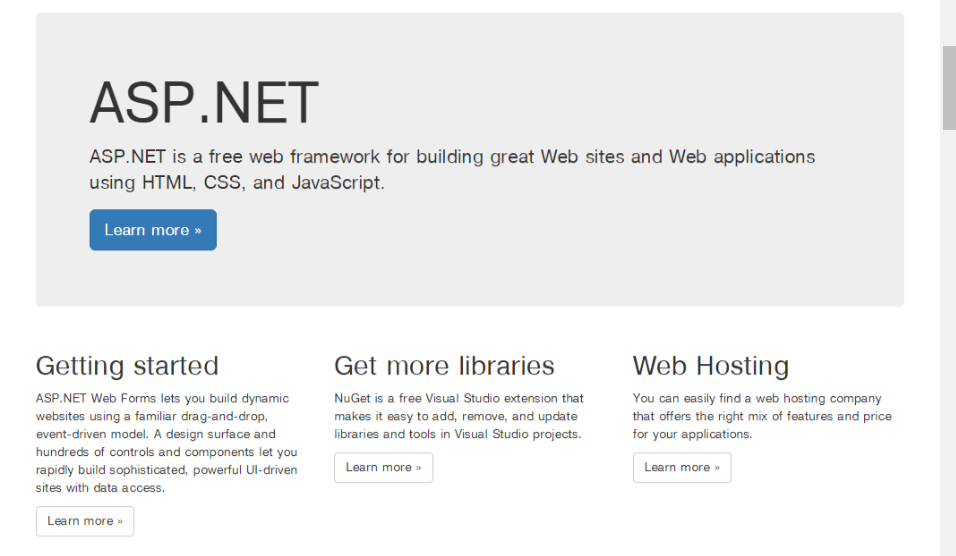
Task: Click the blue Learn more button under ASP.NET
Action: tap(153, 230)
